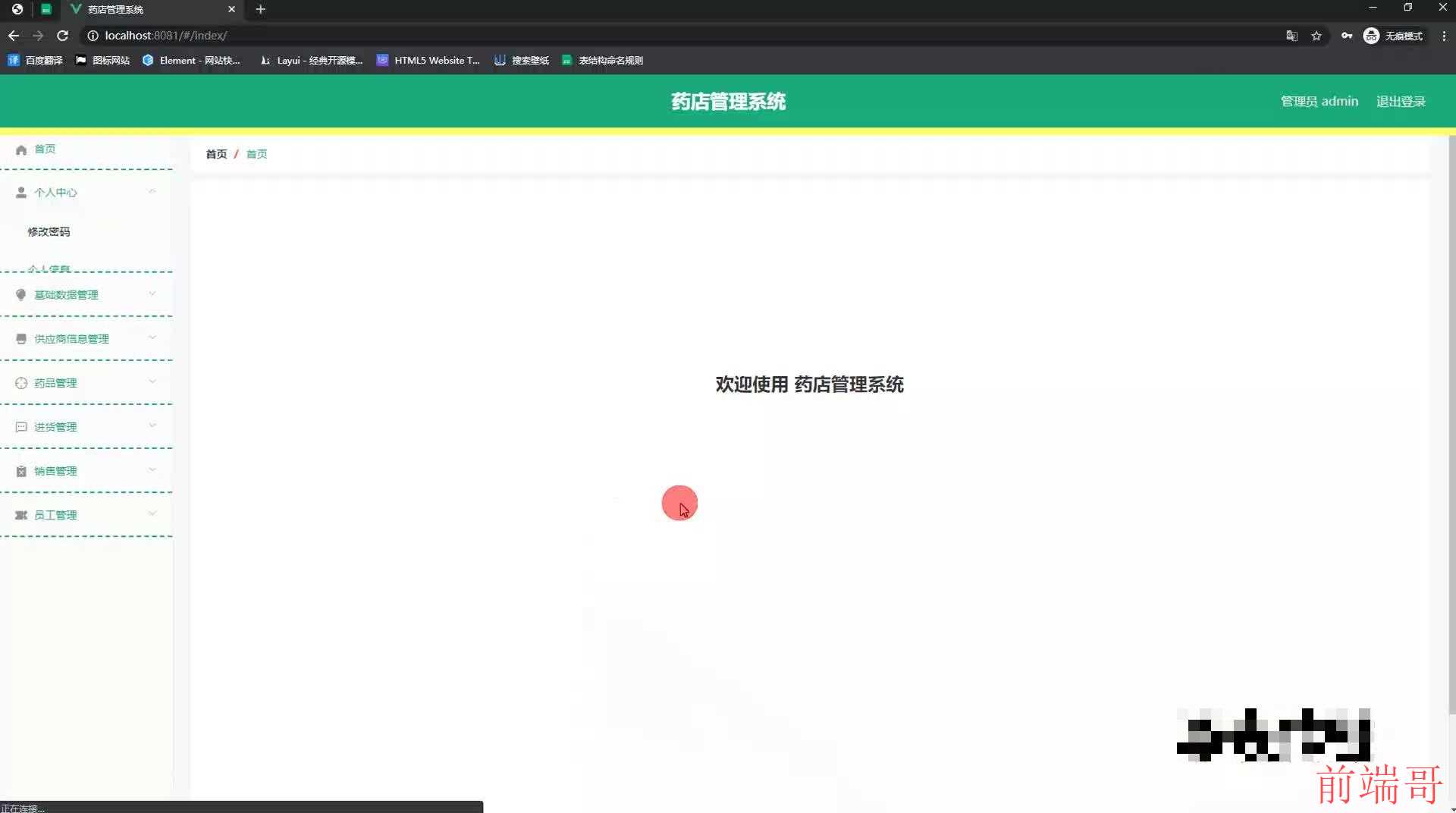This screenshot has height=813, width=1456.
Task: Click the 药品管理 circle icon
Action: pos(21,383)
